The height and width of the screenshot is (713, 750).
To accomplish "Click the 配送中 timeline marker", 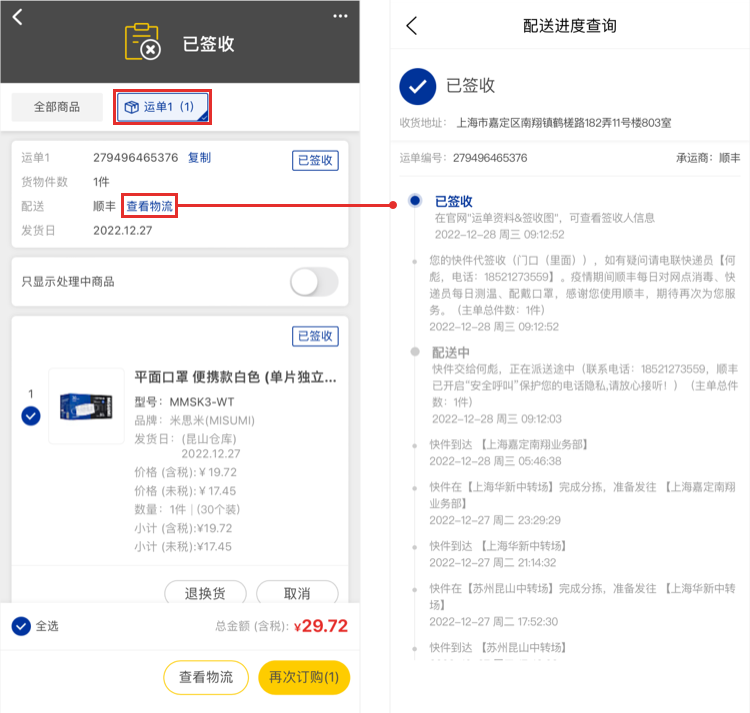I will point(415,352).
